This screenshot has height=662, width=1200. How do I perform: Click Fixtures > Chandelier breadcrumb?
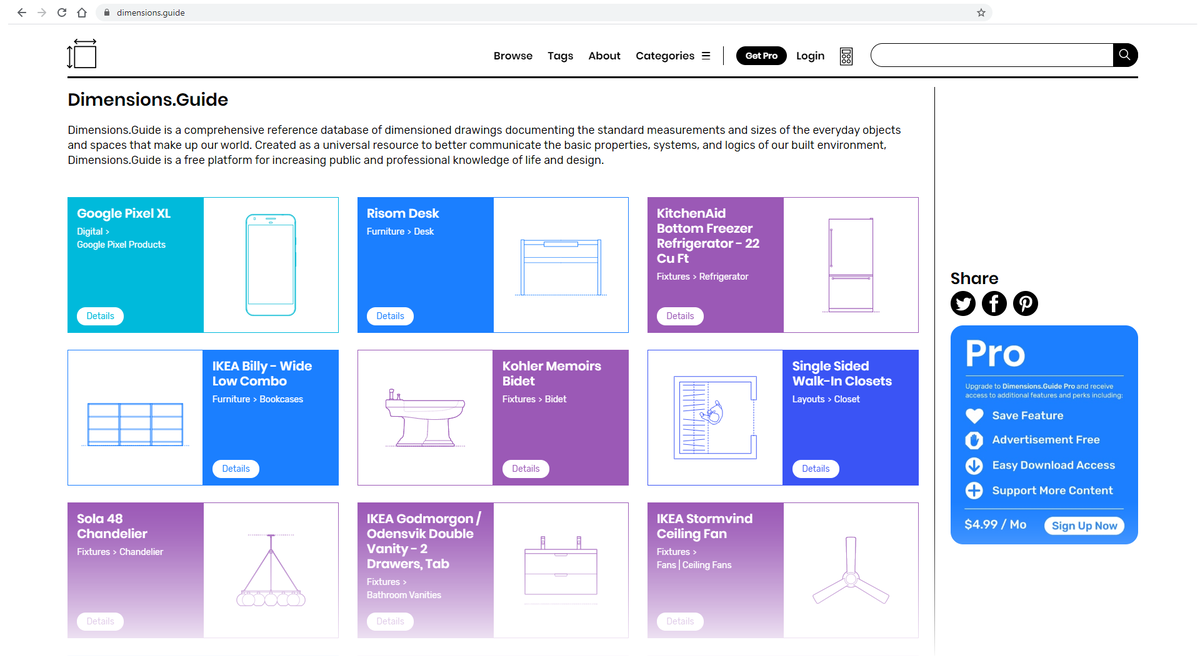point(120,552)
